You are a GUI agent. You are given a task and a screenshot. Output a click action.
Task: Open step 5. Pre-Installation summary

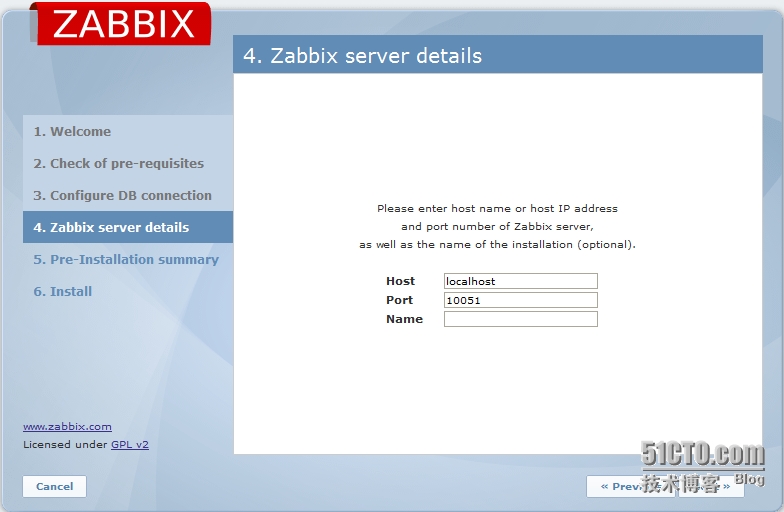tap(126, 260)
